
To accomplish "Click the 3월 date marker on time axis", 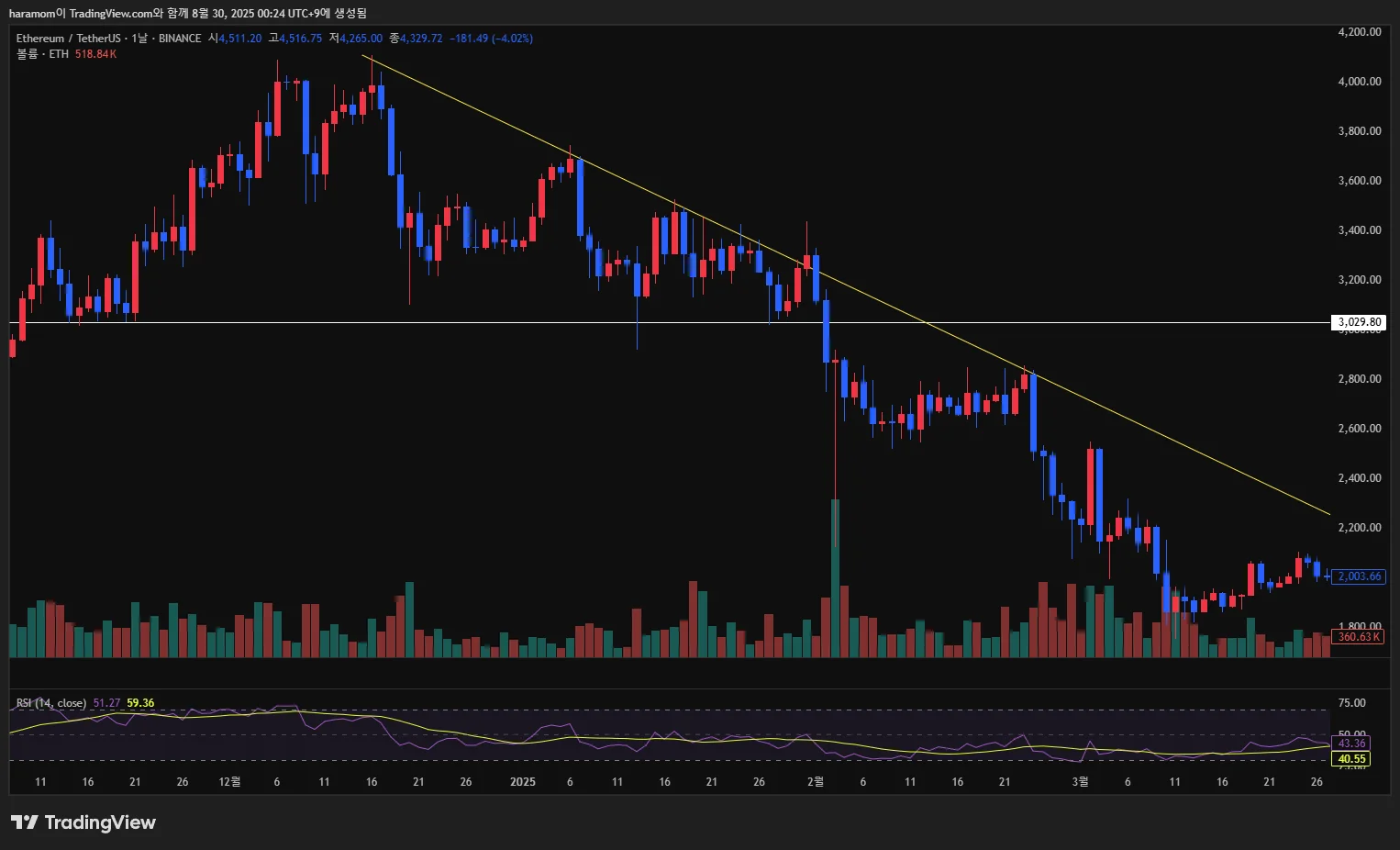I will [x=1081, y=782].
